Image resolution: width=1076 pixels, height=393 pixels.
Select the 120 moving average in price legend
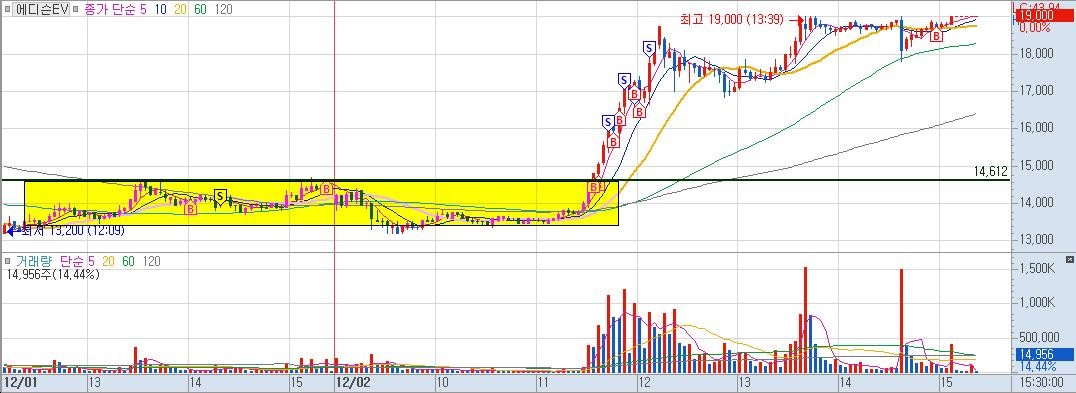pos(223,10)
